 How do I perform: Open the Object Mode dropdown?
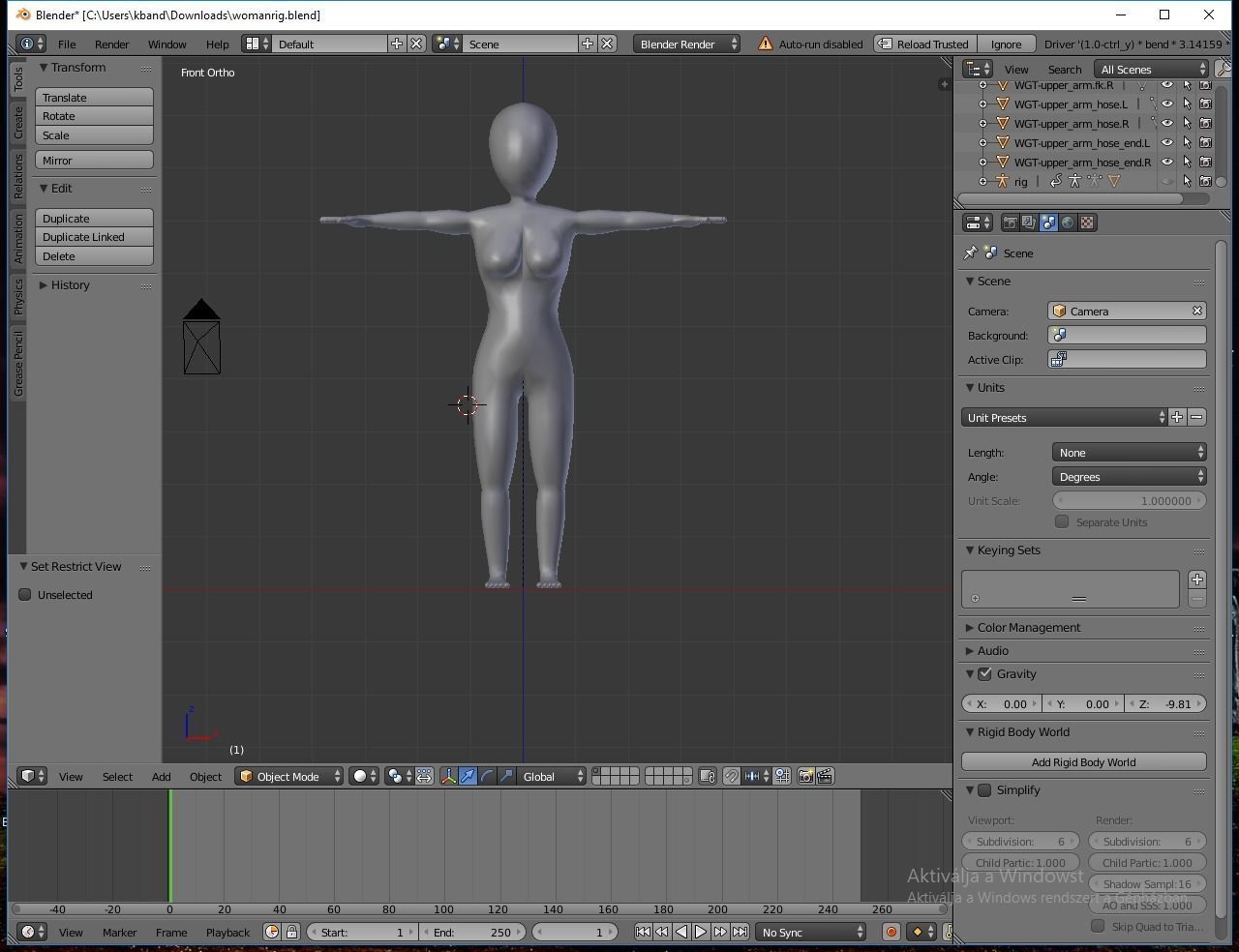coord(289,776)
